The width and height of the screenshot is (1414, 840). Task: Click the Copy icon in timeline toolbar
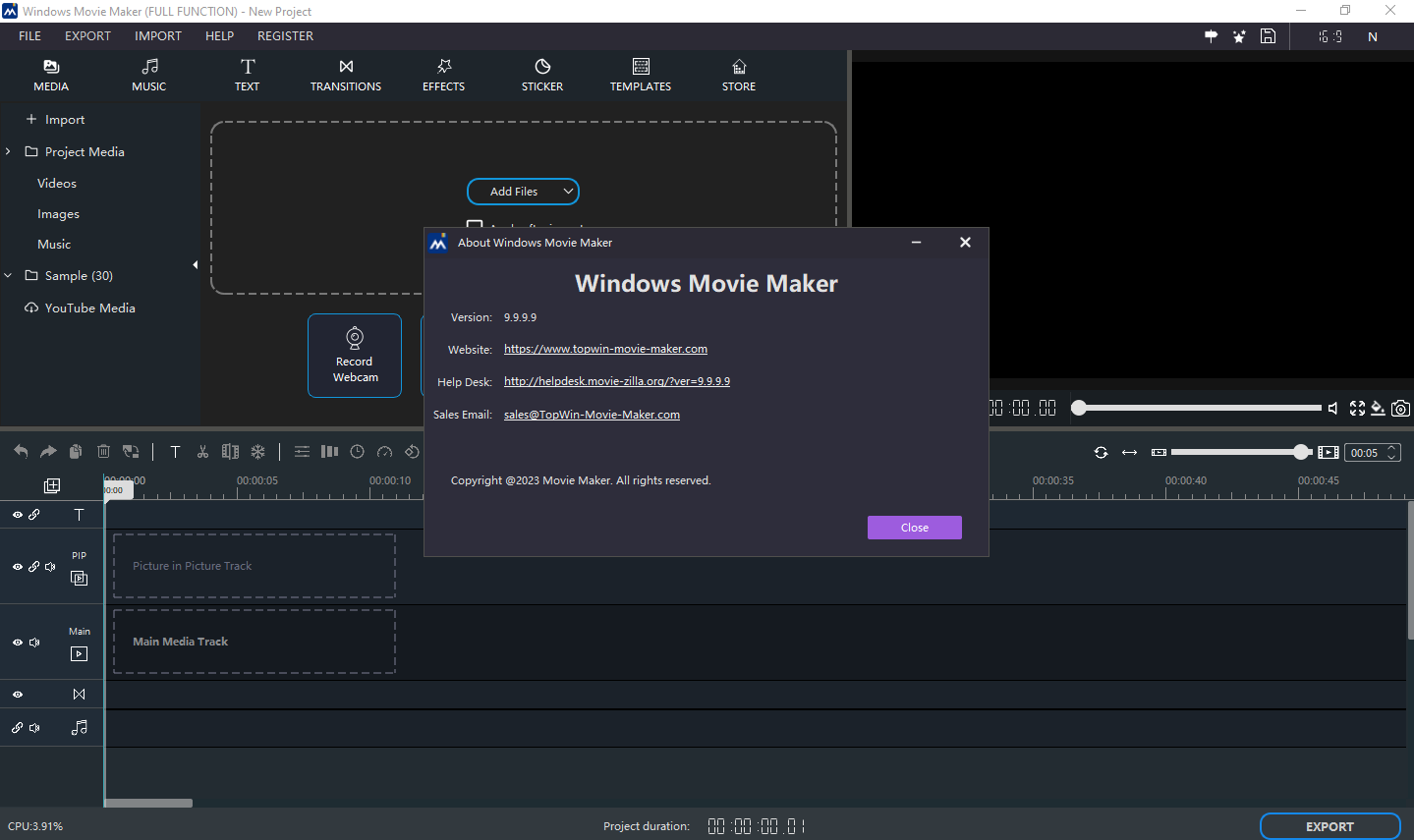click(76, 452)
